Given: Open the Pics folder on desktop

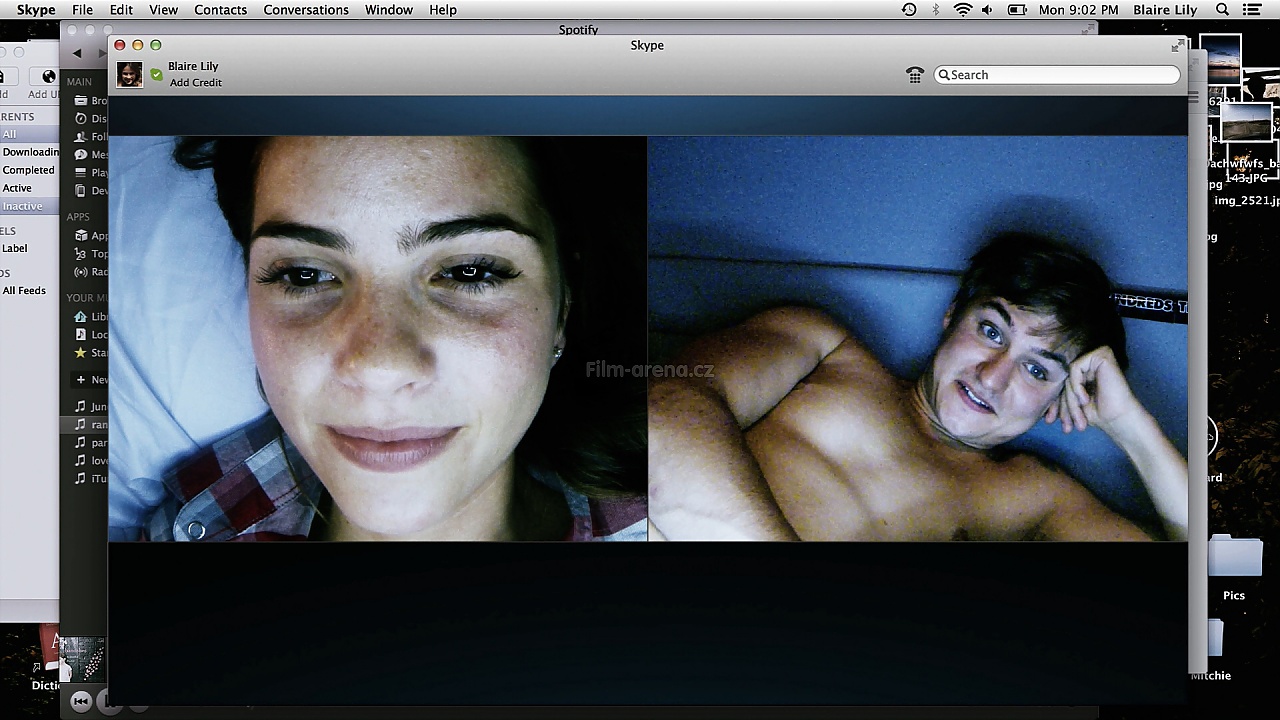Looking at the screenshot, I should (x=1233, y=565).
